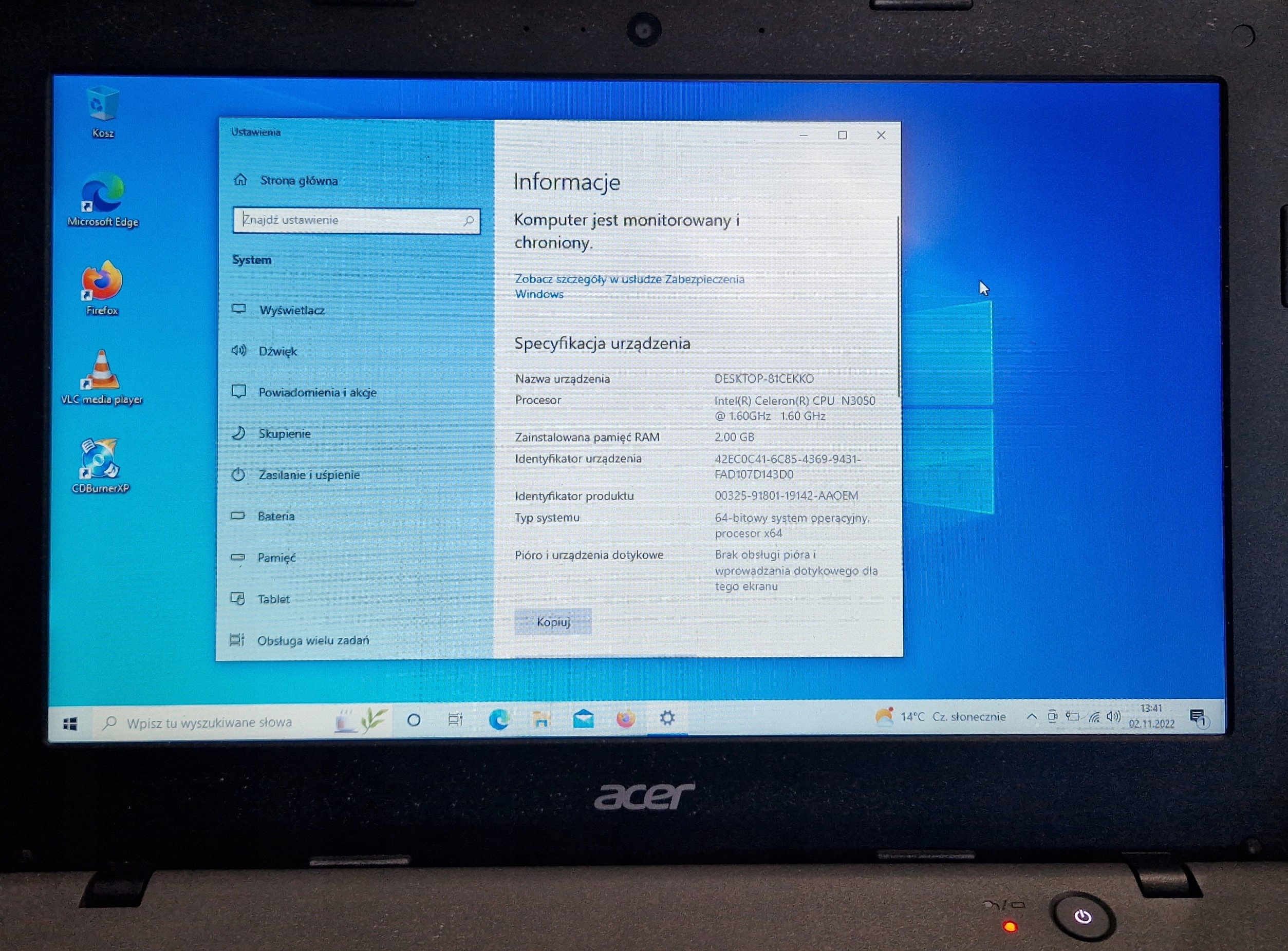This screenshot has width=1288, height=951.
Task: Click the Task View taskbar icon
Action: 455,719
